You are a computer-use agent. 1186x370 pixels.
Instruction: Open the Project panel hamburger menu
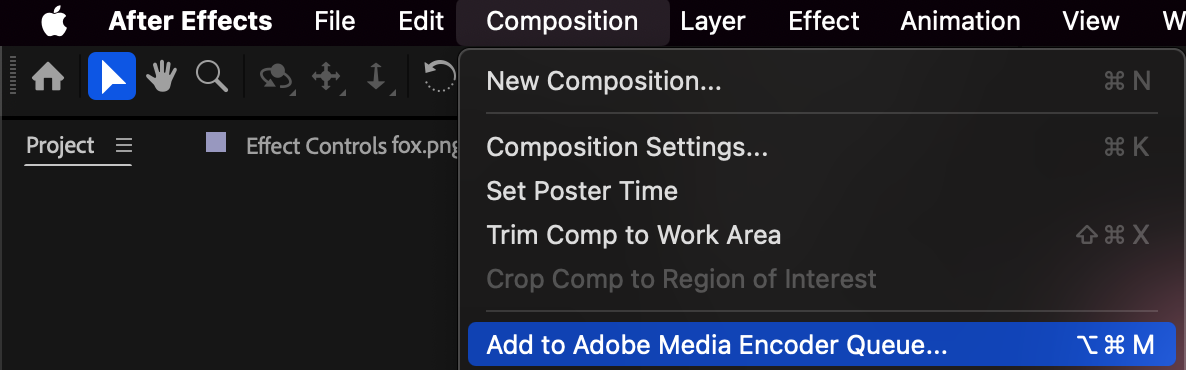pos(123,145)
